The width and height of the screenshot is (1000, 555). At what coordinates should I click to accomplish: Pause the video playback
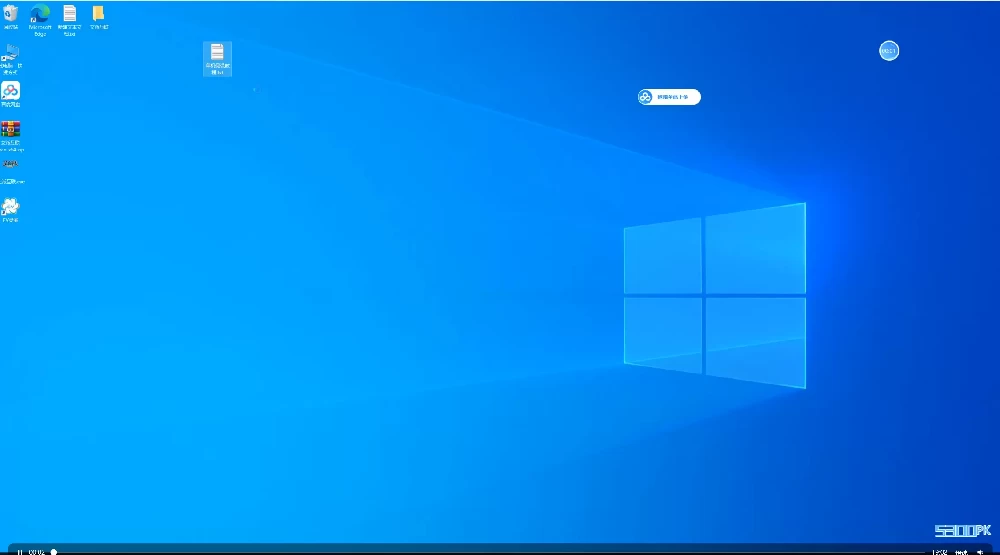coord(20,552)
